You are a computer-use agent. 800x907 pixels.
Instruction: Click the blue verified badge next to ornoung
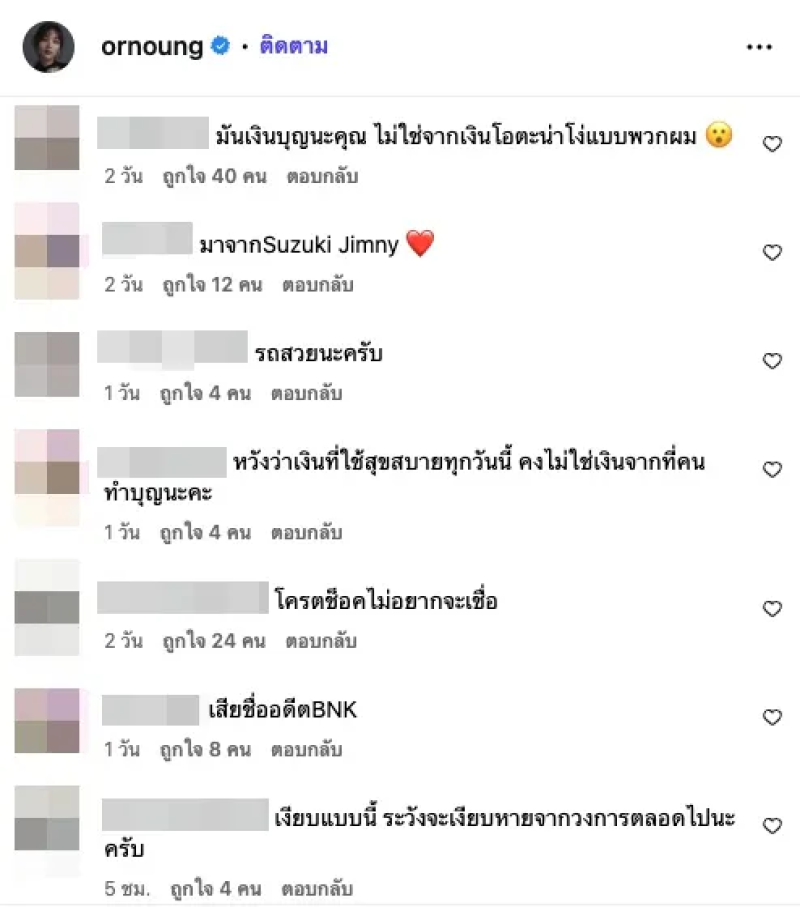(220, 45)
